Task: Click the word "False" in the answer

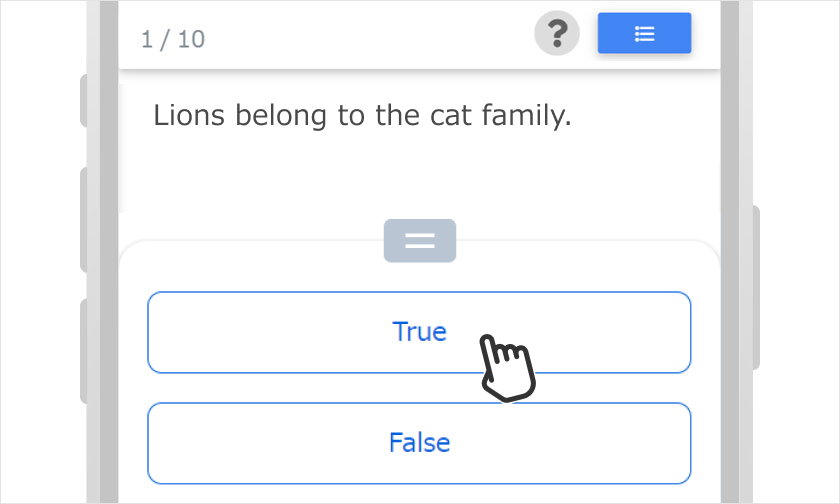Action: point(419,442)
